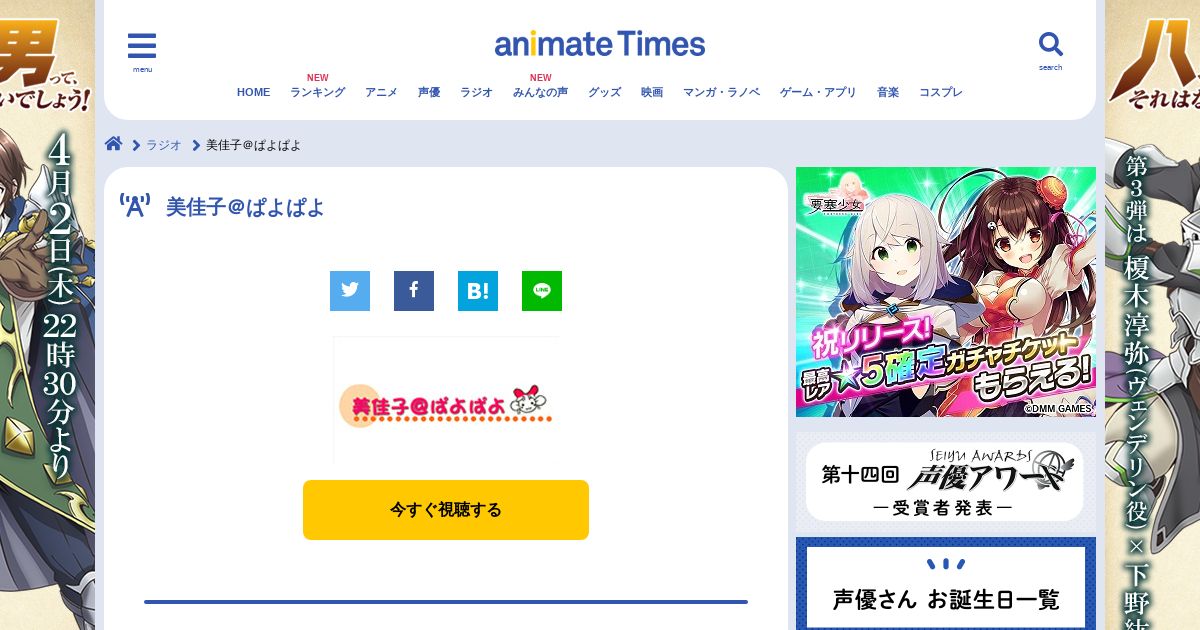The height and width of the screenshot is (630, 1200).
Task: Open the 美佳子@ぱよぱよ program banner image
Action: click(446, 400)
